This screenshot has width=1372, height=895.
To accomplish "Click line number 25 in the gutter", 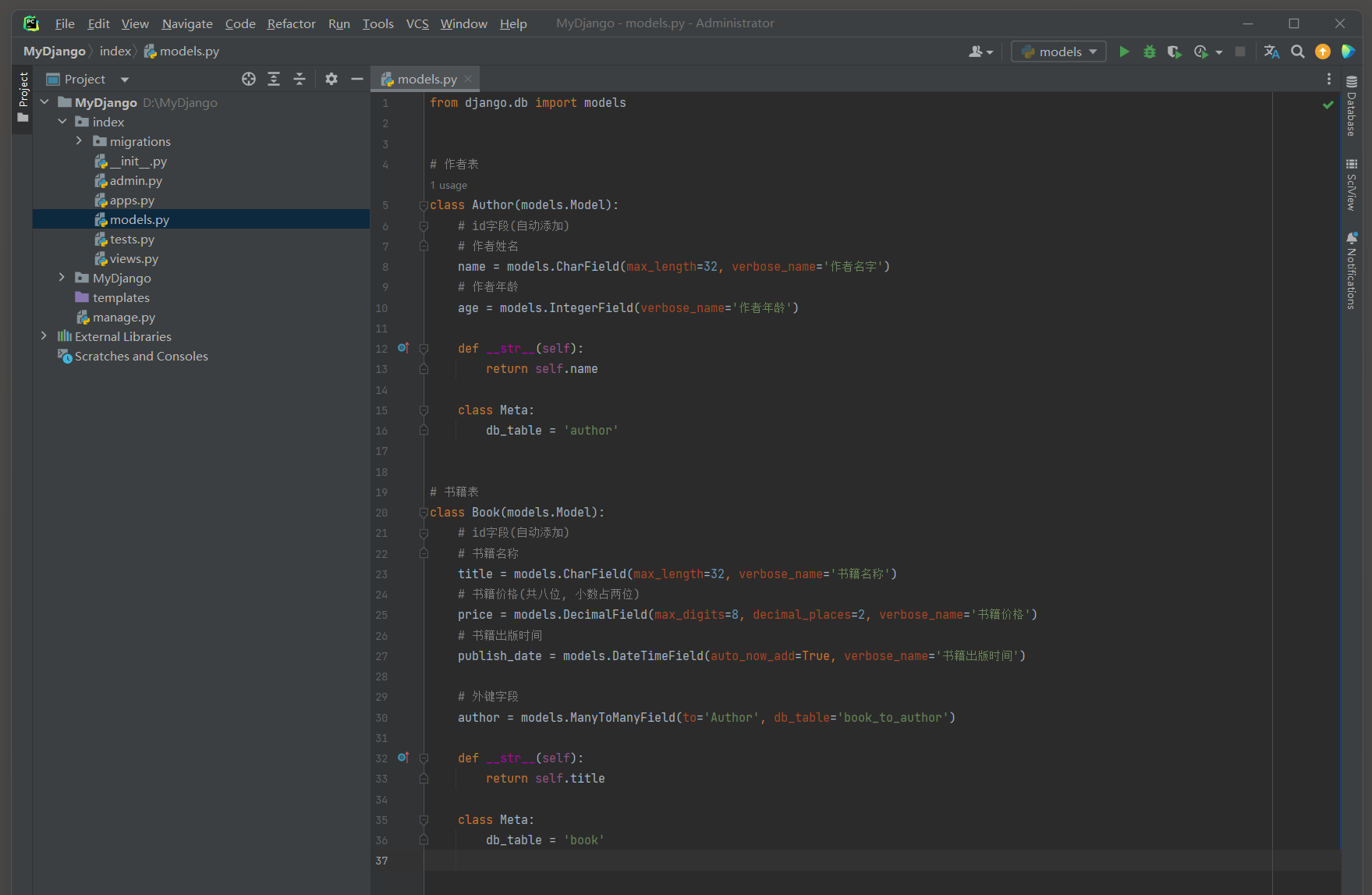I will click(381, 615).
